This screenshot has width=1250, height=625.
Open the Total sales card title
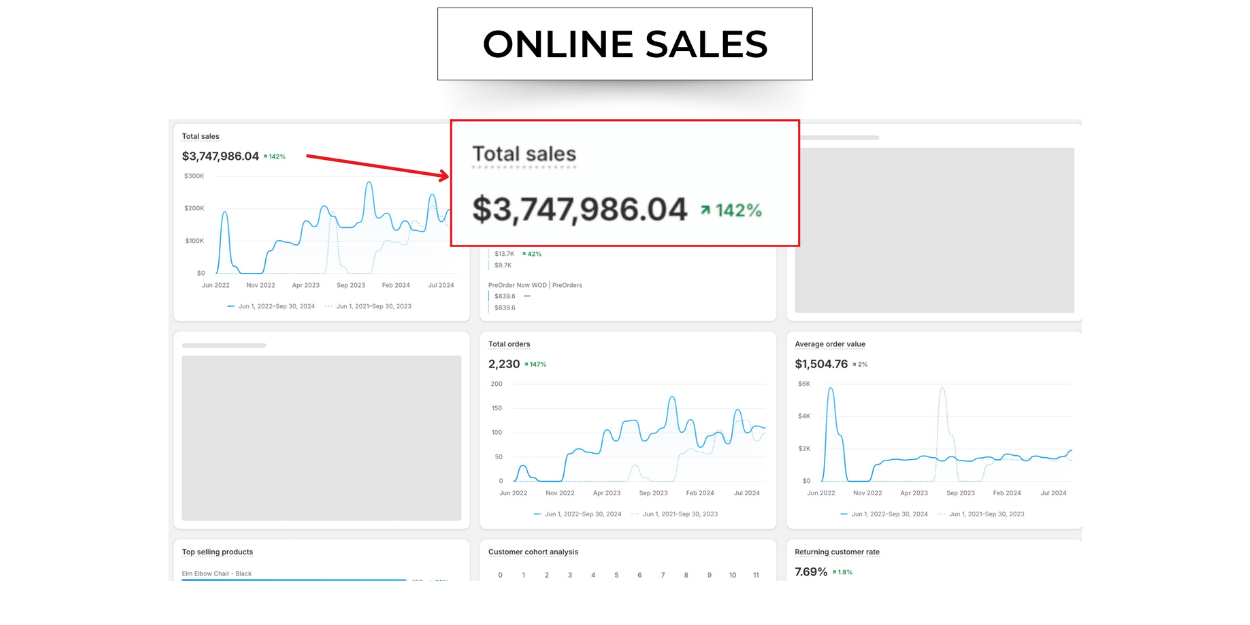click(x=200, y=136)
